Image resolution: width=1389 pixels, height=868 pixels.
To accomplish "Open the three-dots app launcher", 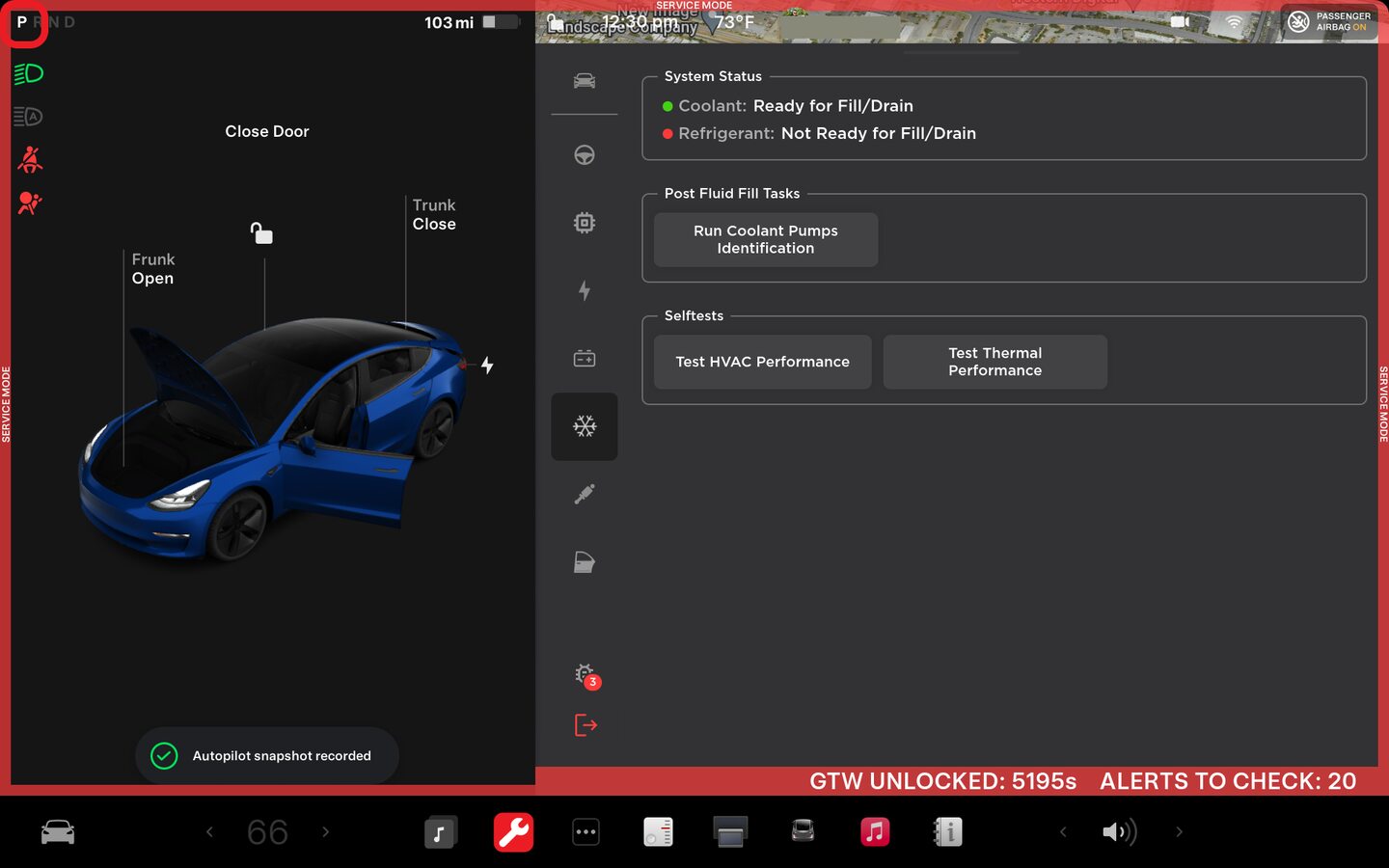I will [x=586, y=831].
